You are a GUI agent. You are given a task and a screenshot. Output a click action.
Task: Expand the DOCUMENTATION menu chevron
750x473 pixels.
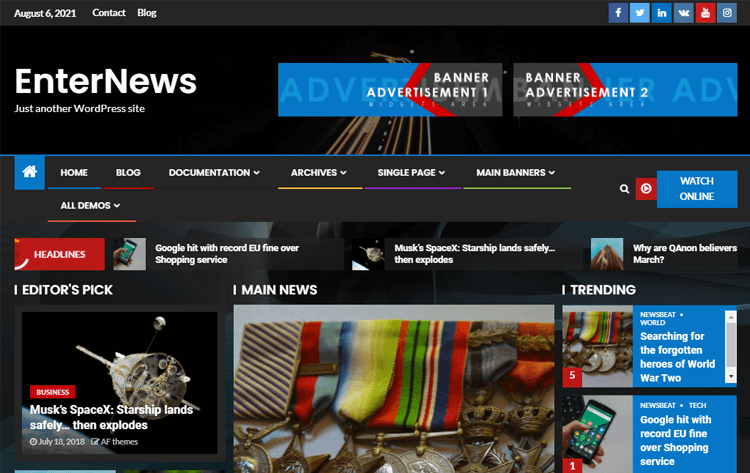(257, 173)
